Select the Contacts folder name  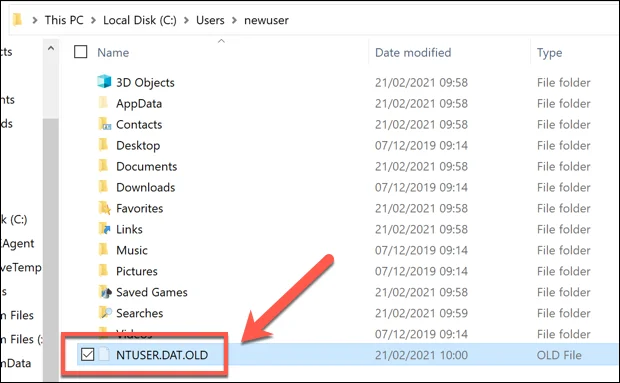point(139,125)
